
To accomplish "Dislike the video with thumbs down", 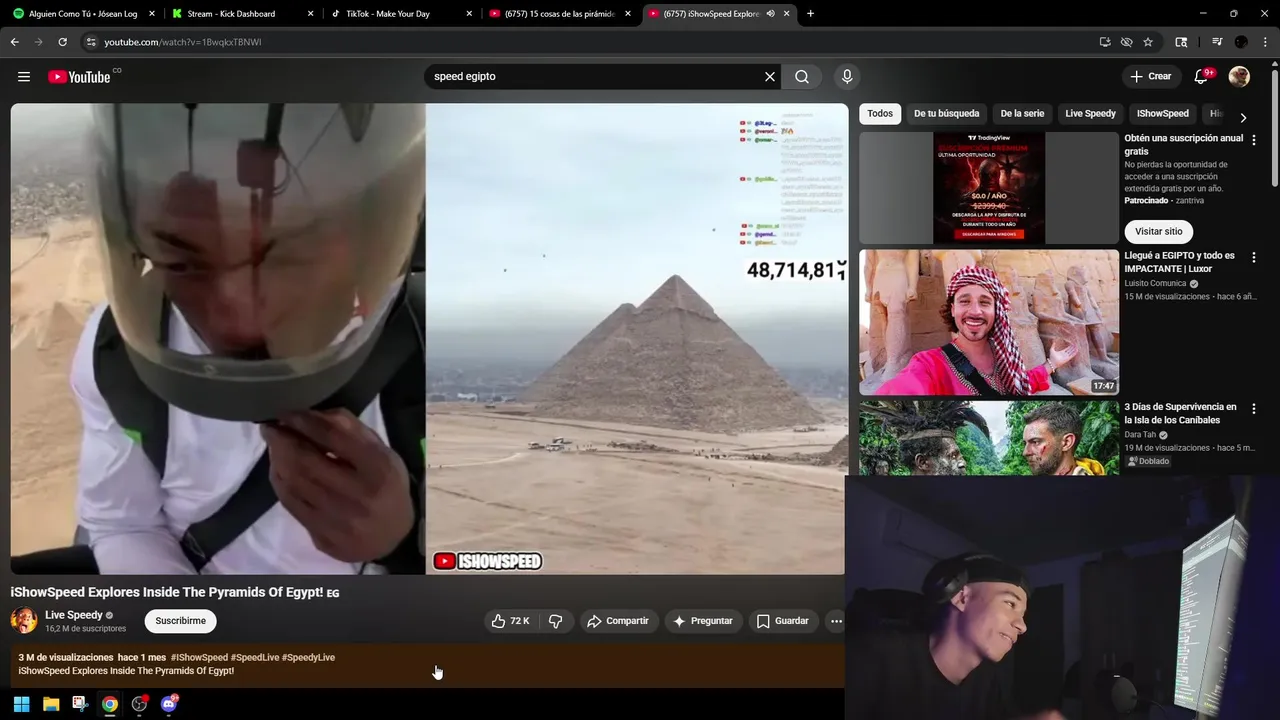I will coord(556,621).
